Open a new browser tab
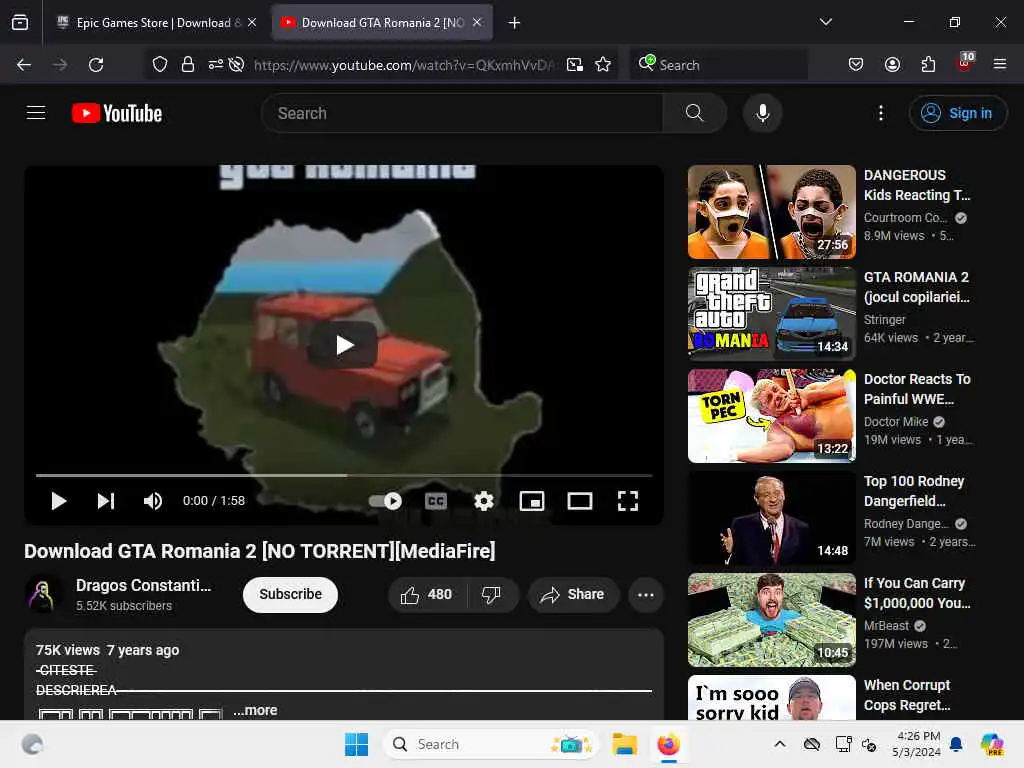The width and height of the screenshot is (1024, 768). [x=515, y=23]
